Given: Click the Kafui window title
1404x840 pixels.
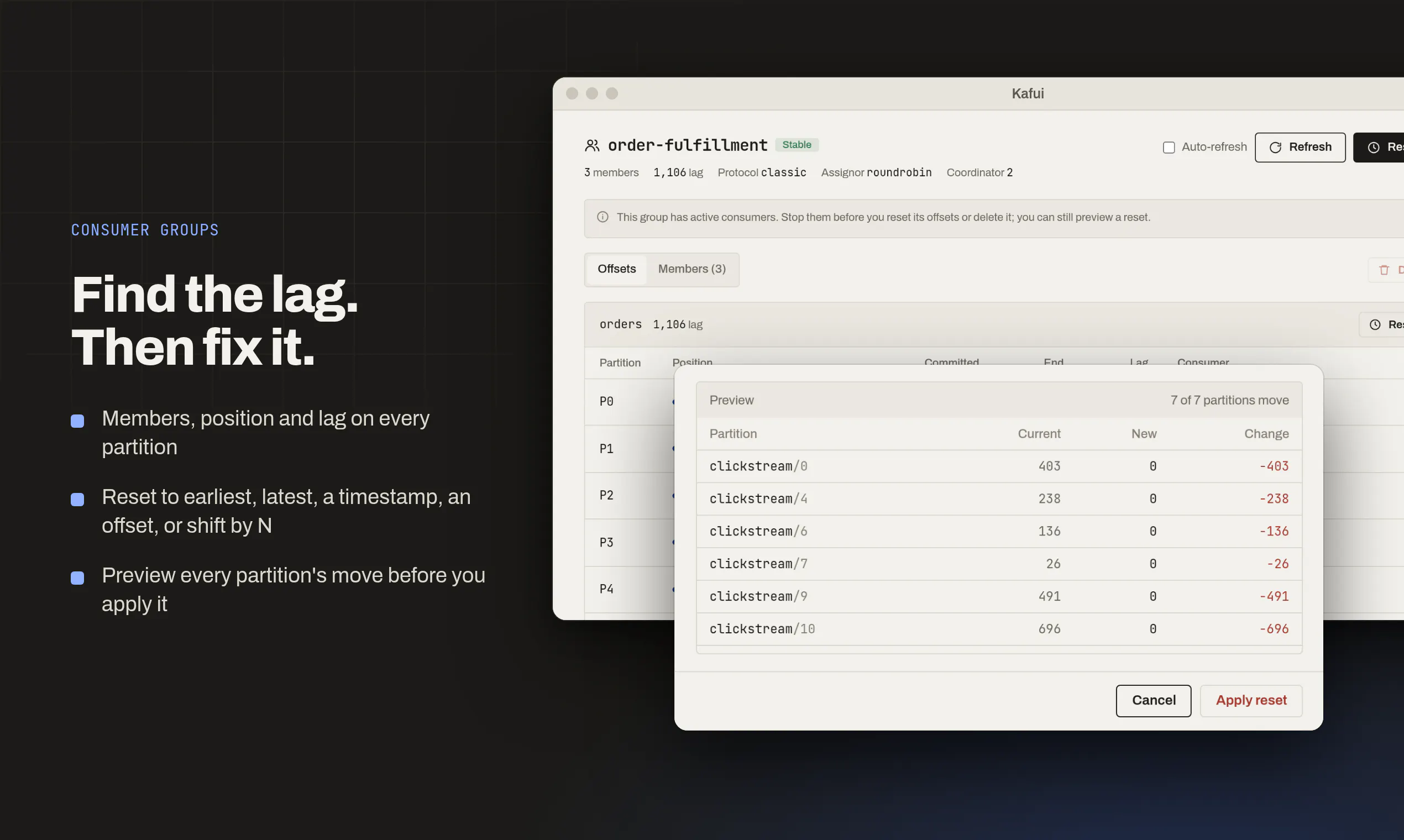Looking at the screenshot, I should click(x=1028, y=94).
